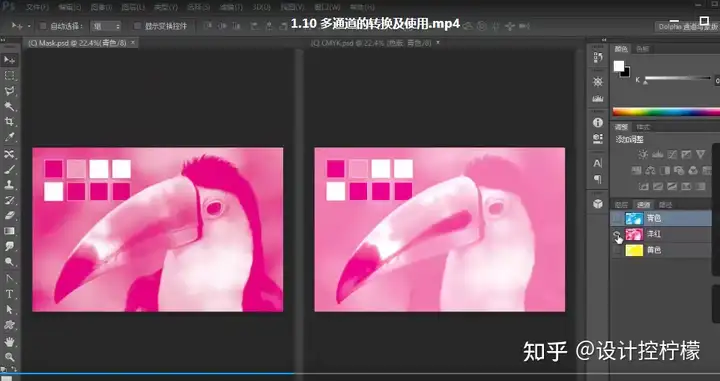The width and height of the screenshot is (720, 381).
Task: Select the Magic Wand tool
Action: tap(9, 106)
